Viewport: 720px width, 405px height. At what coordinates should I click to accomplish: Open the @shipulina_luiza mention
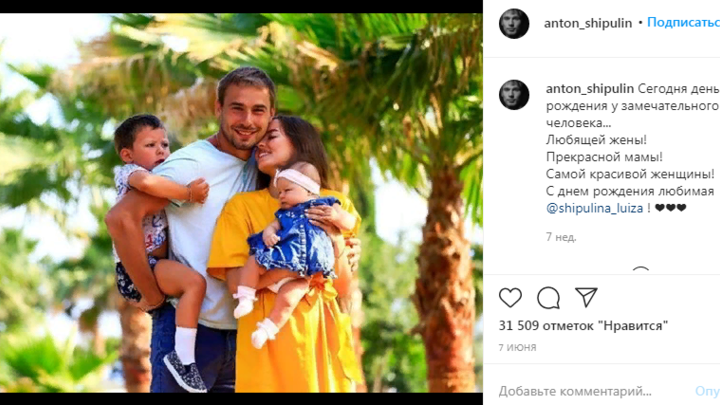(x=595, y=208)
